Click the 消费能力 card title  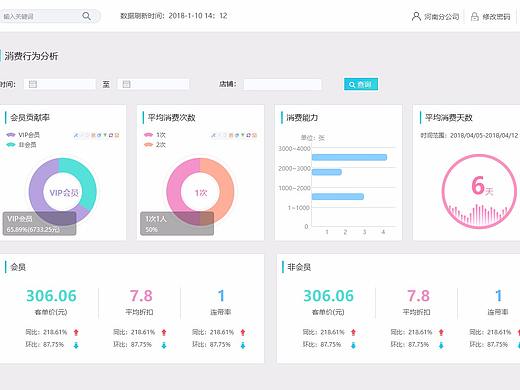302,118
